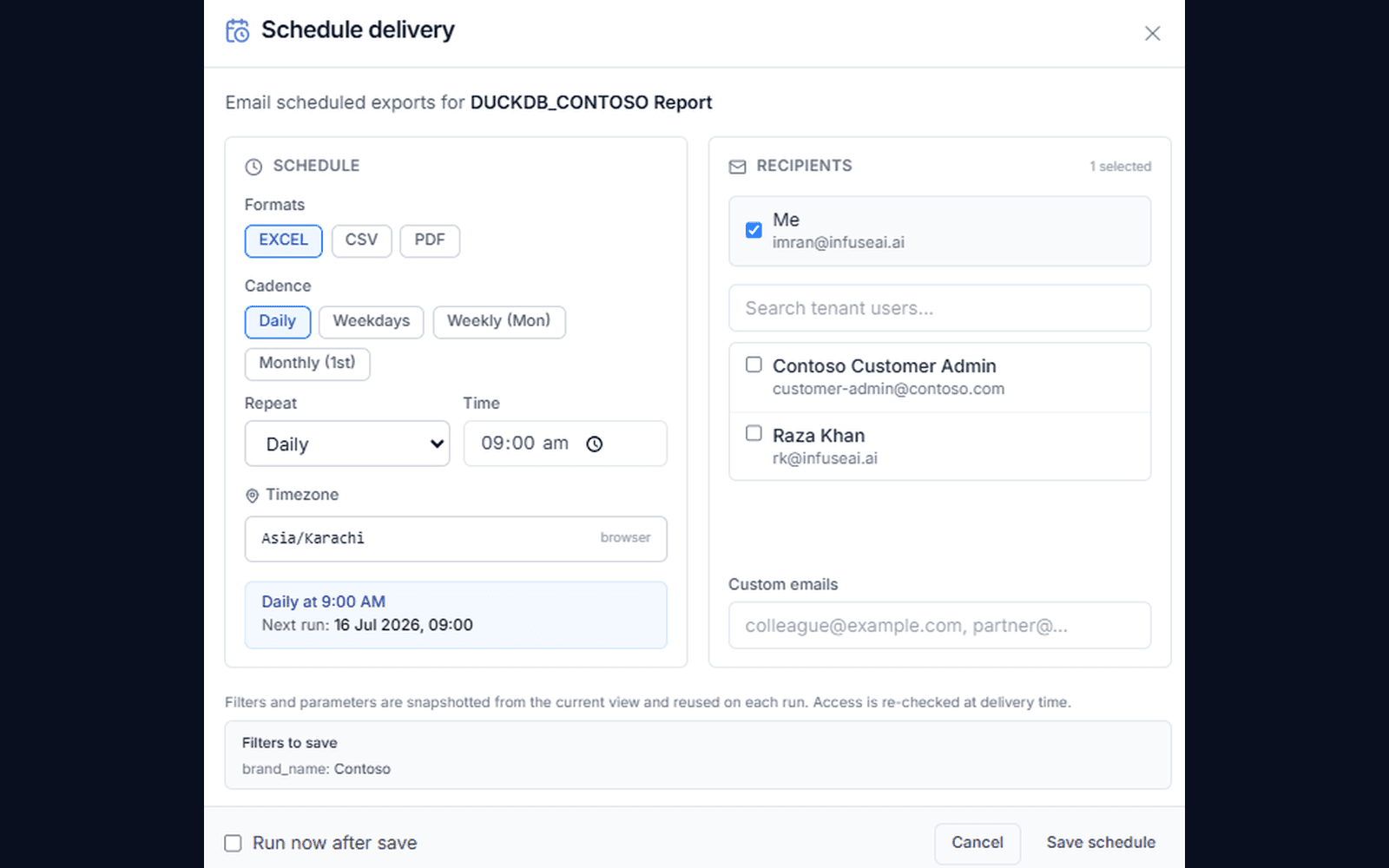
Task: Select Monthly (1st) cadence
Action: (x=307, y=364)
